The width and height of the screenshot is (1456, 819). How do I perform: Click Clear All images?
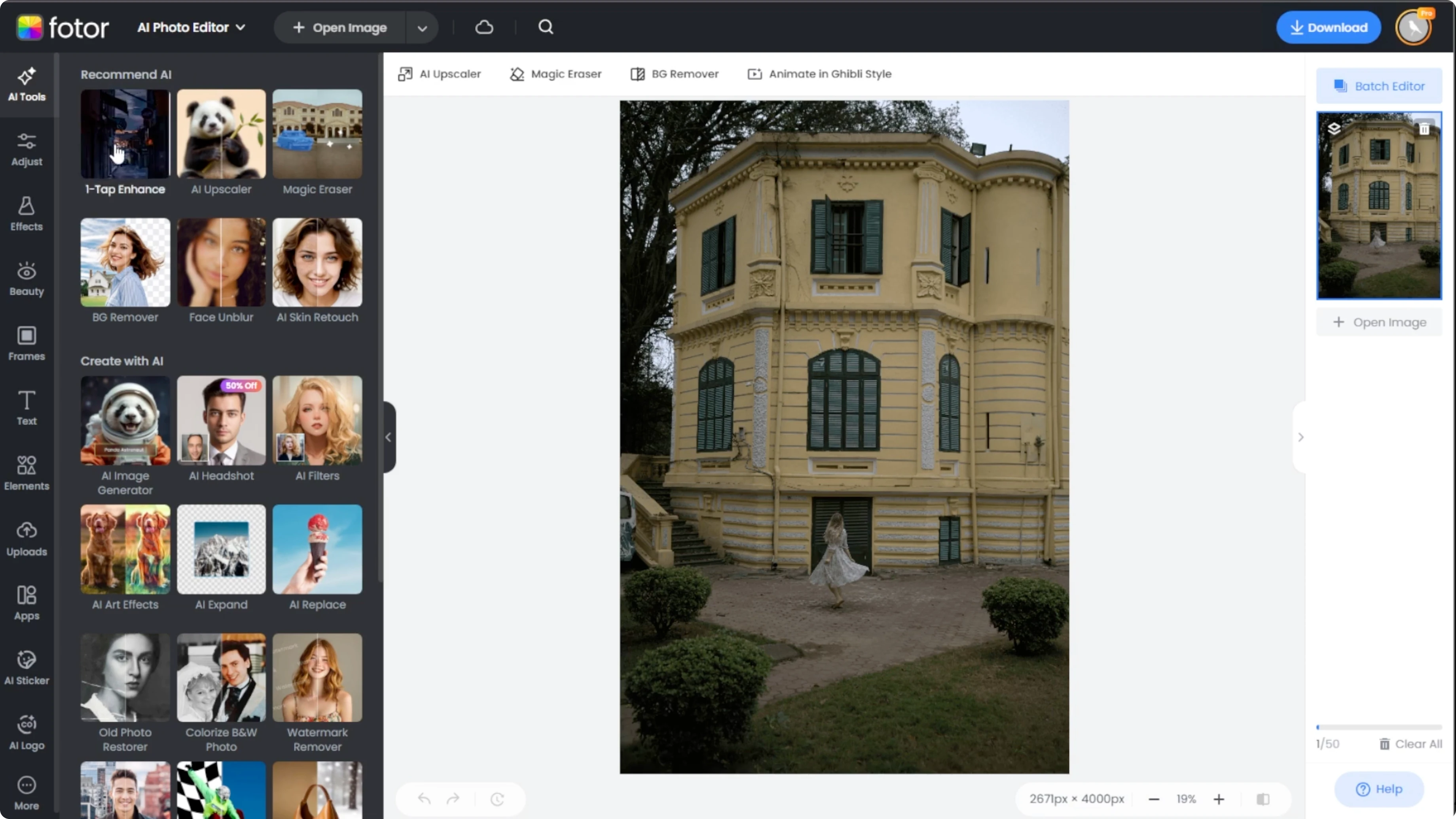tap(1410, 744)
